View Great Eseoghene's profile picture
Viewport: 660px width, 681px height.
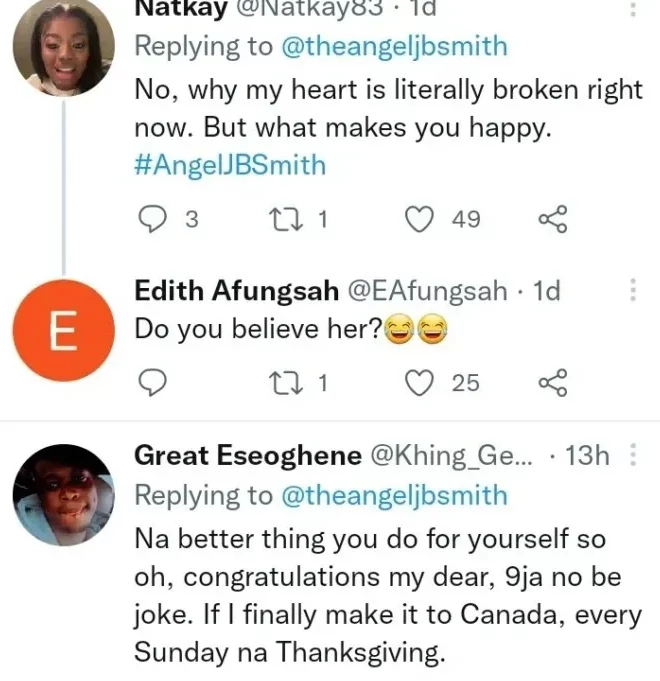point(63,496)
